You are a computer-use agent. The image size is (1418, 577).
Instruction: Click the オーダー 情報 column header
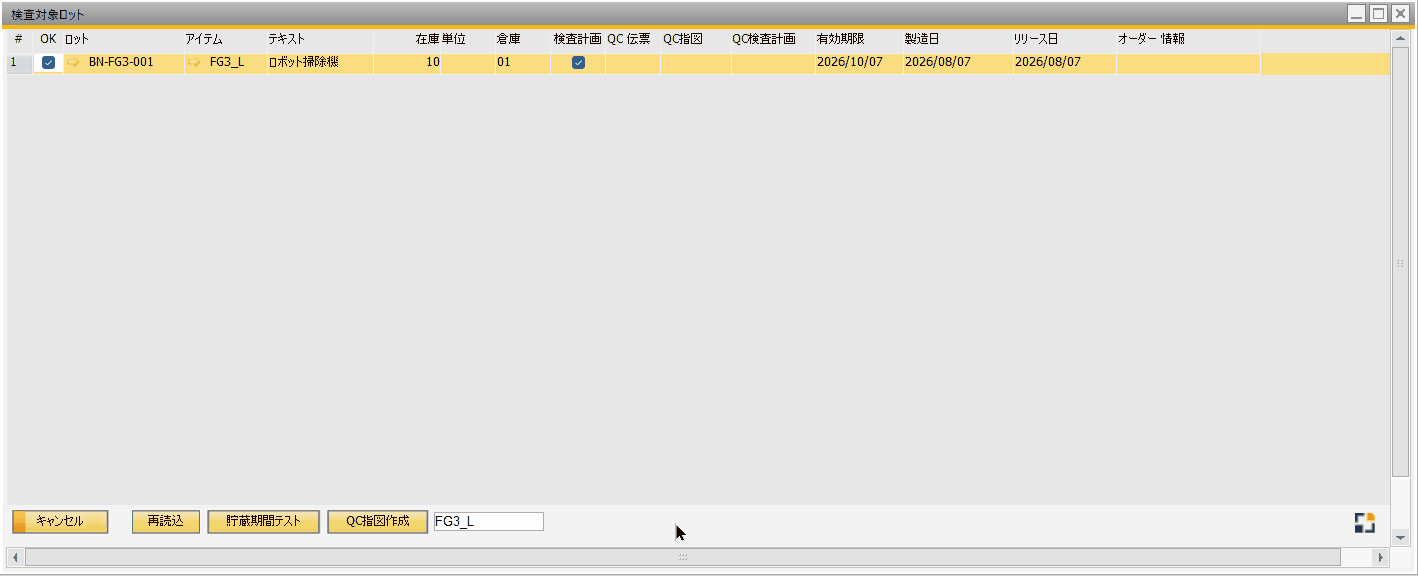pyautogui.click(x=1188, y=39)
